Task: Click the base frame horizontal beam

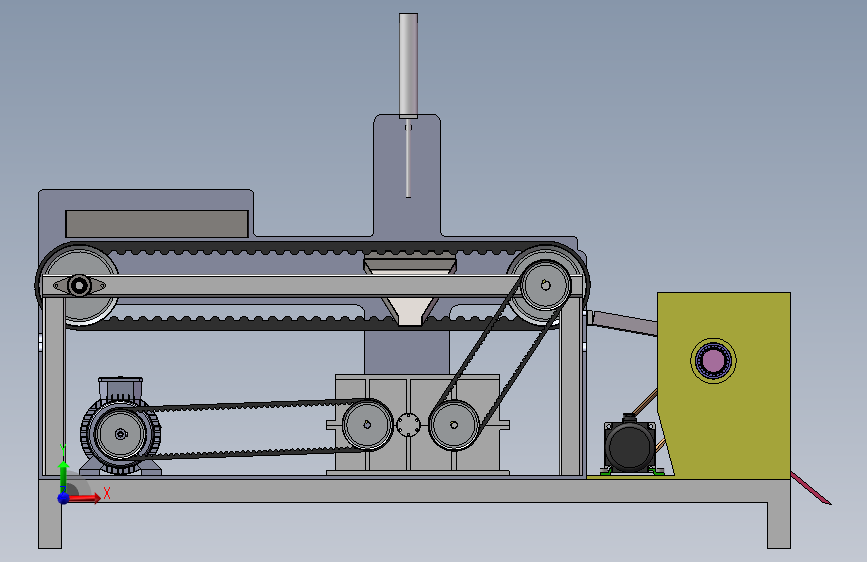Action: click(415, 491)
